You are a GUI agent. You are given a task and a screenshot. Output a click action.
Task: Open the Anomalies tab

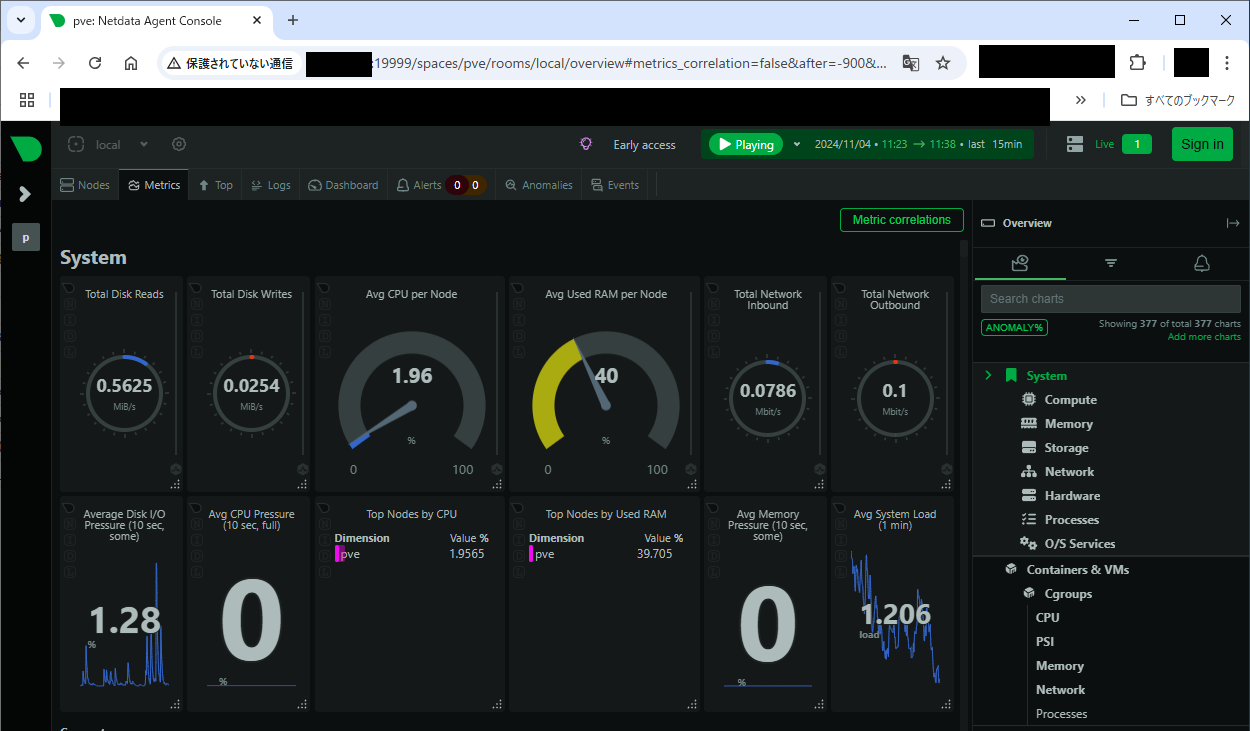539,185
